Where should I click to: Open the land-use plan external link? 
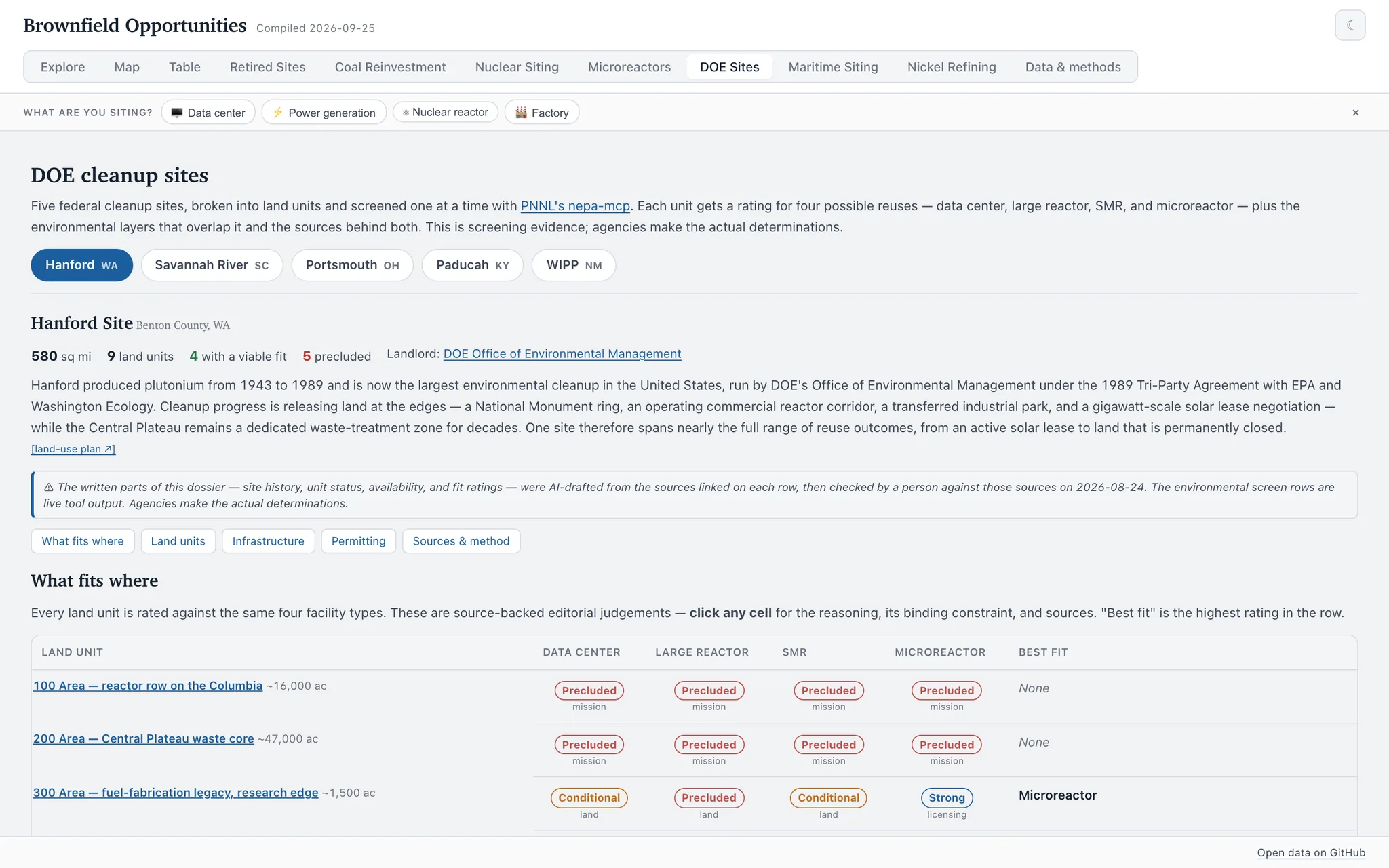73,449
